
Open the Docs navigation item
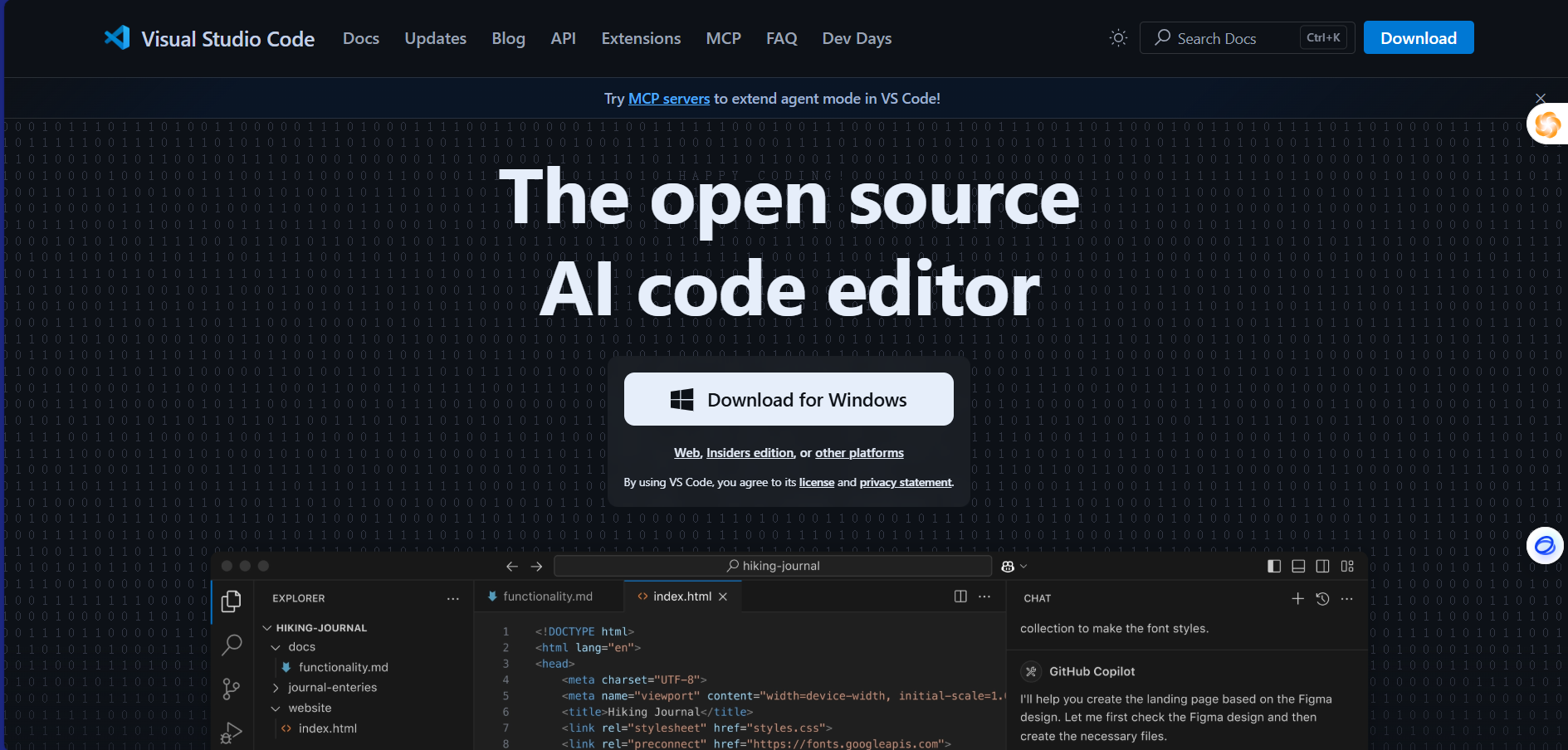point(361,38)
